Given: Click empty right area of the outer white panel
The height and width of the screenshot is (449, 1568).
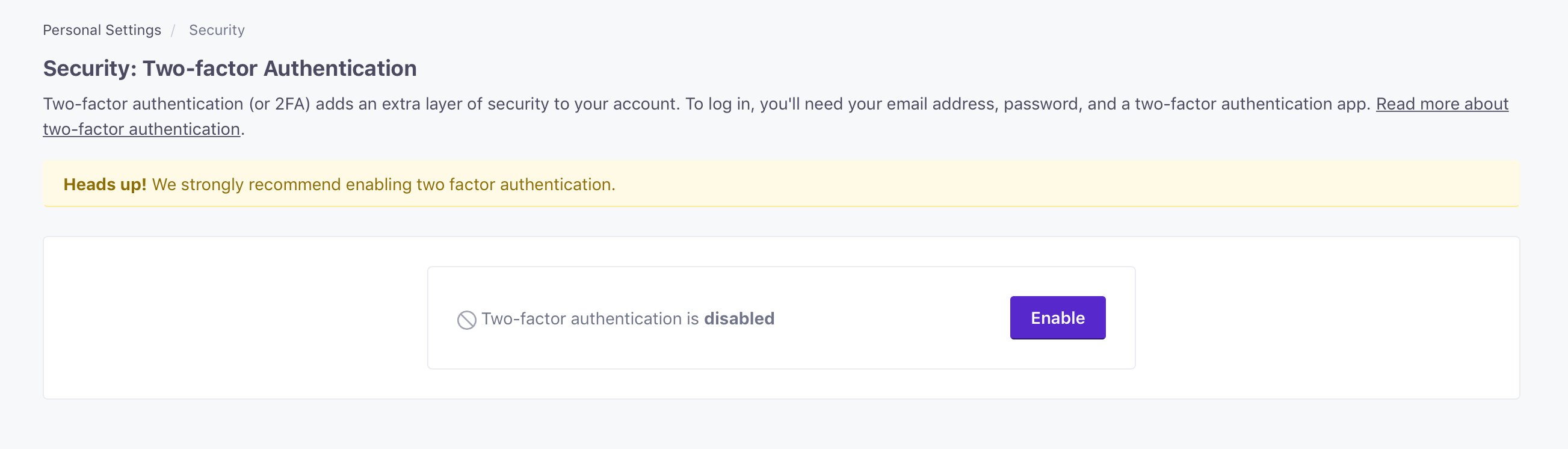Looking at the screenshot, I should (x=1327, y=317).
